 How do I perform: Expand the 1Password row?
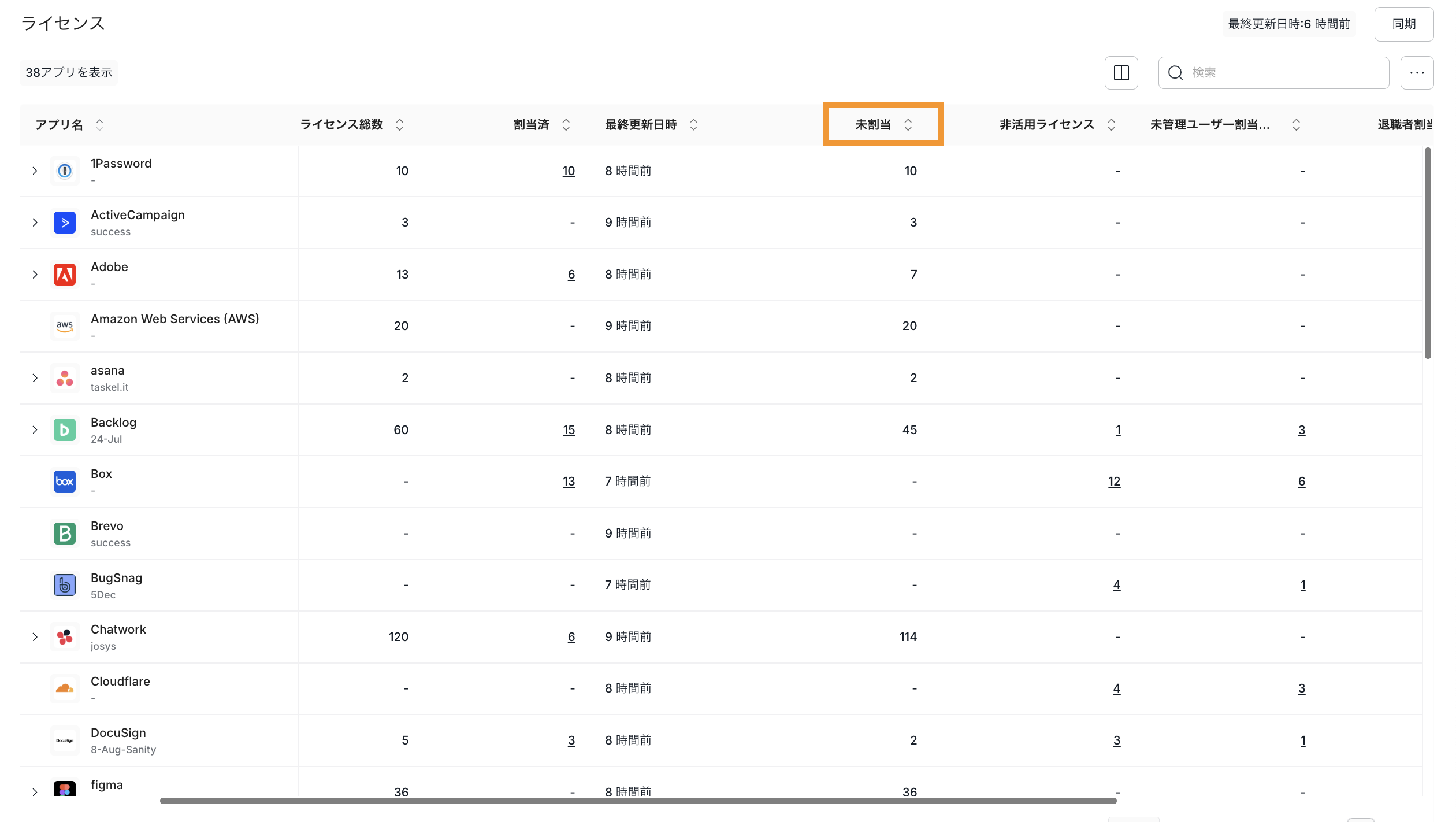(x=35, y=171)
